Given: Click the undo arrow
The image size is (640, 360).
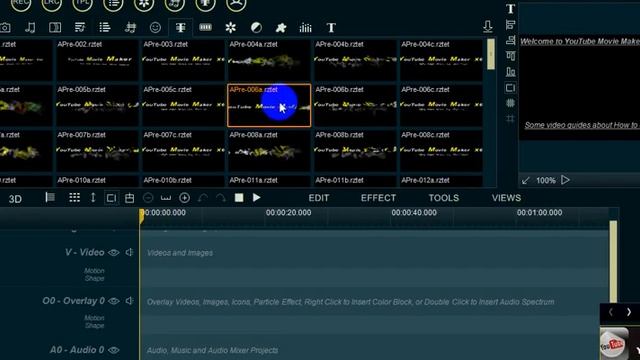Looking at the screenshot, I should (x=202, y=198).
